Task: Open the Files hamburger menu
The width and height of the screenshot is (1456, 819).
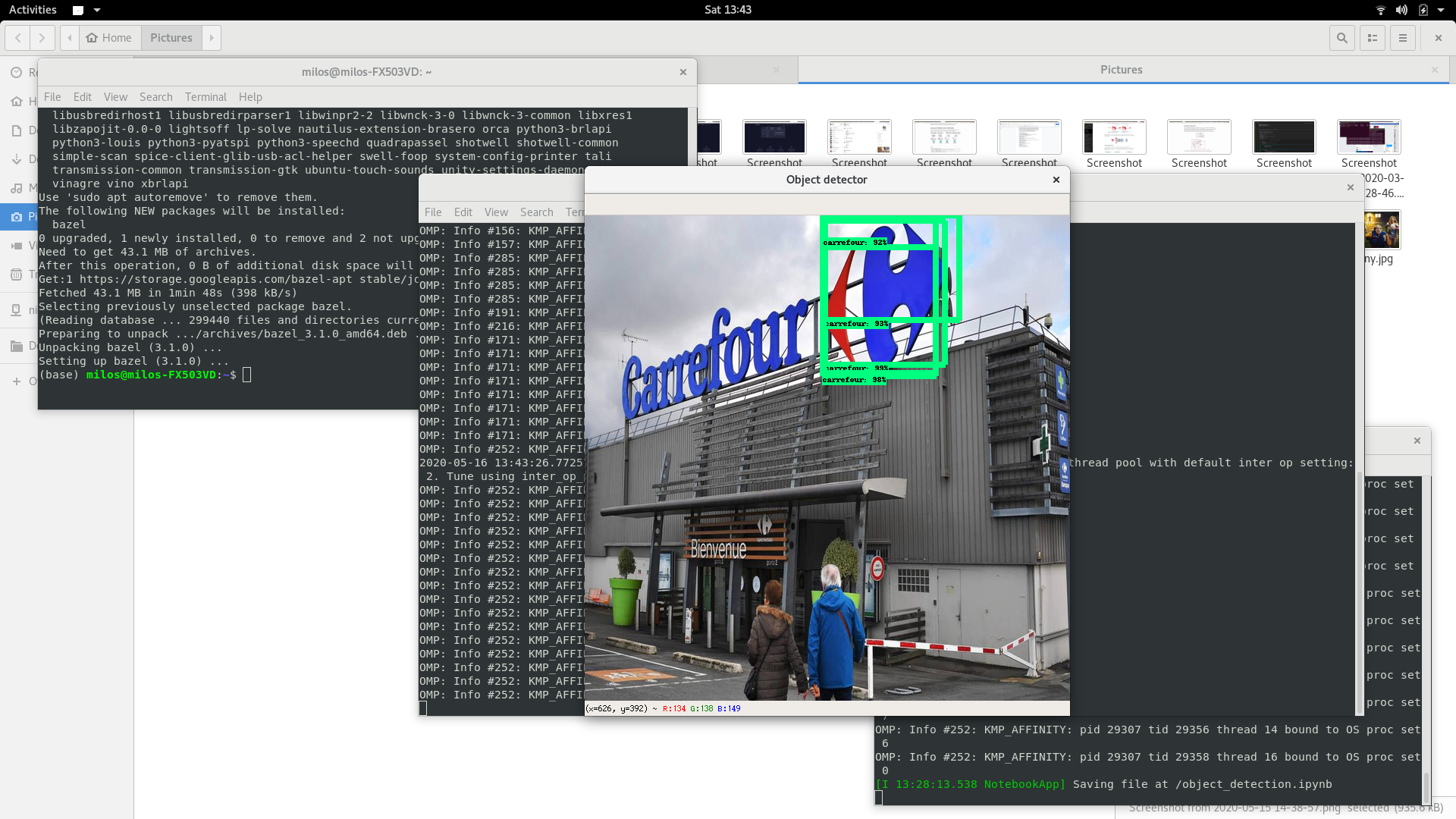Action: coord(1402,37)
